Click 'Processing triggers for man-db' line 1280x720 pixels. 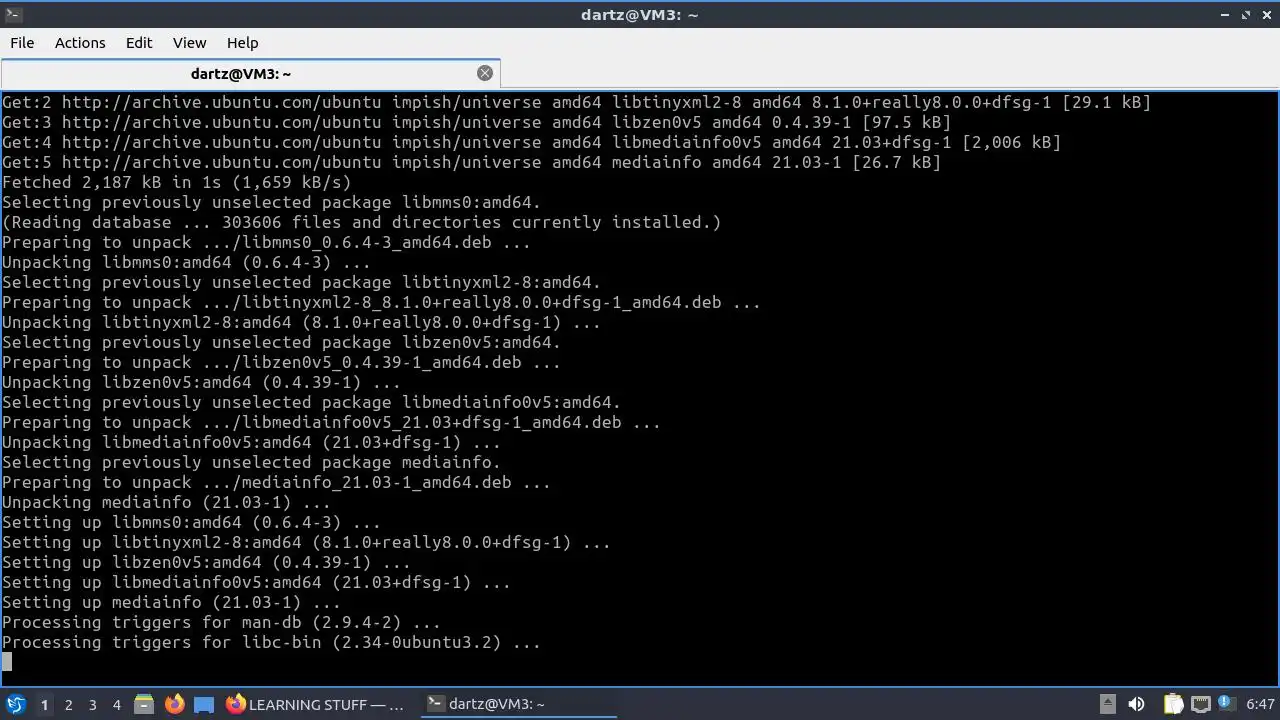tap(221, 622)
